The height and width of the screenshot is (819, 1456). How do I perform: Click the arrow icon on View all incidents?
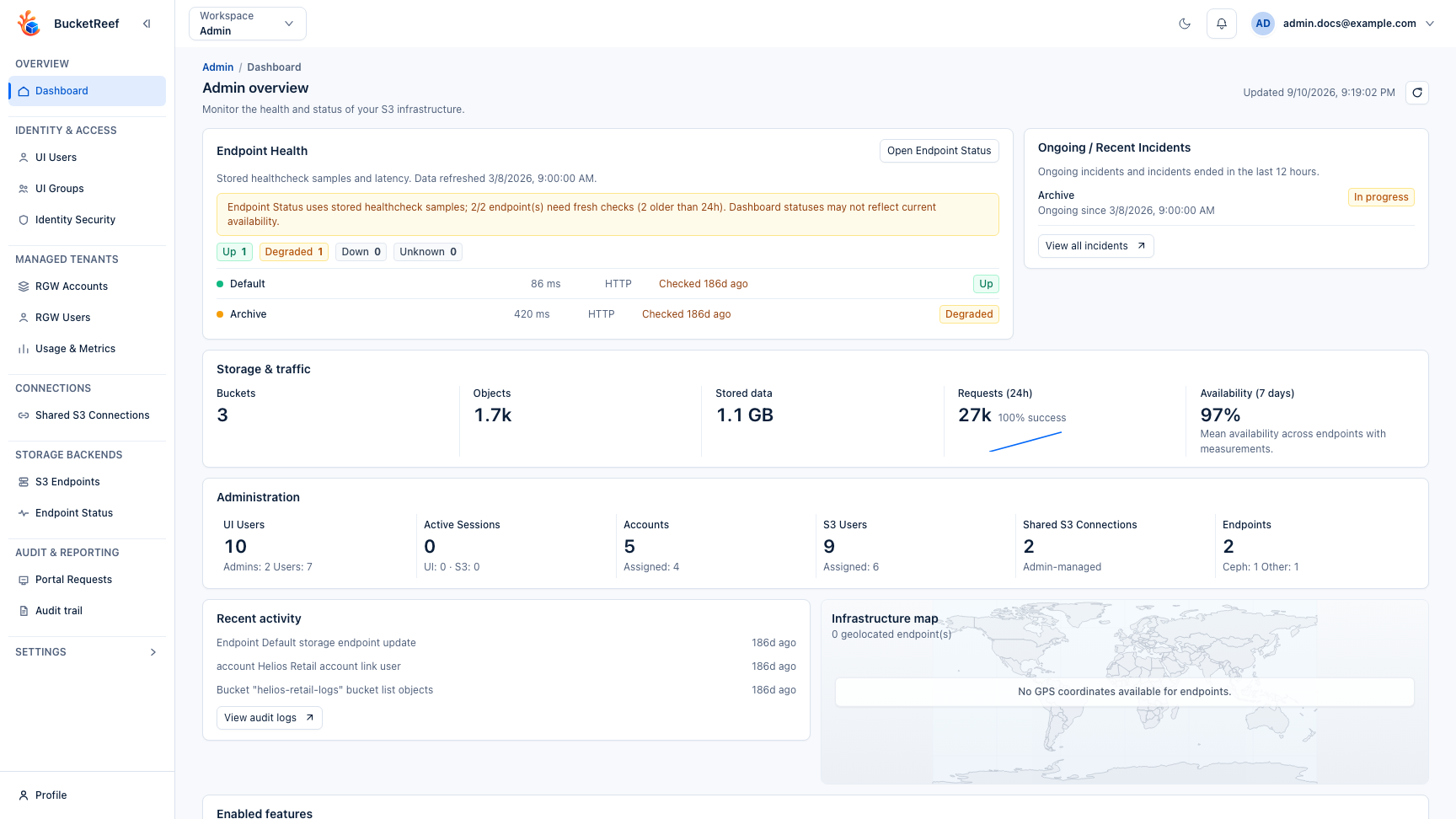point(1142,246)
